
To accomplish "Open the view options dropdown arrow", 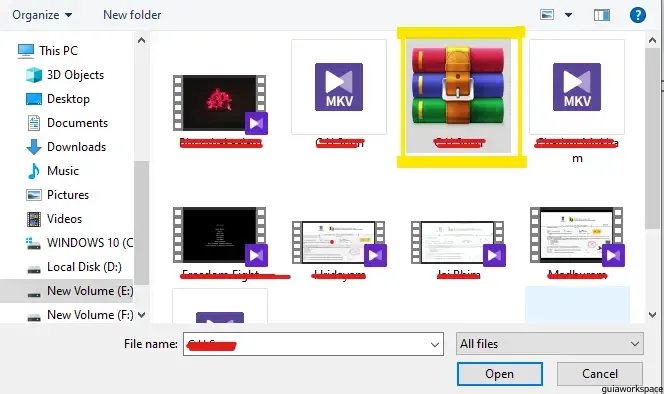I will coord(568,15).
